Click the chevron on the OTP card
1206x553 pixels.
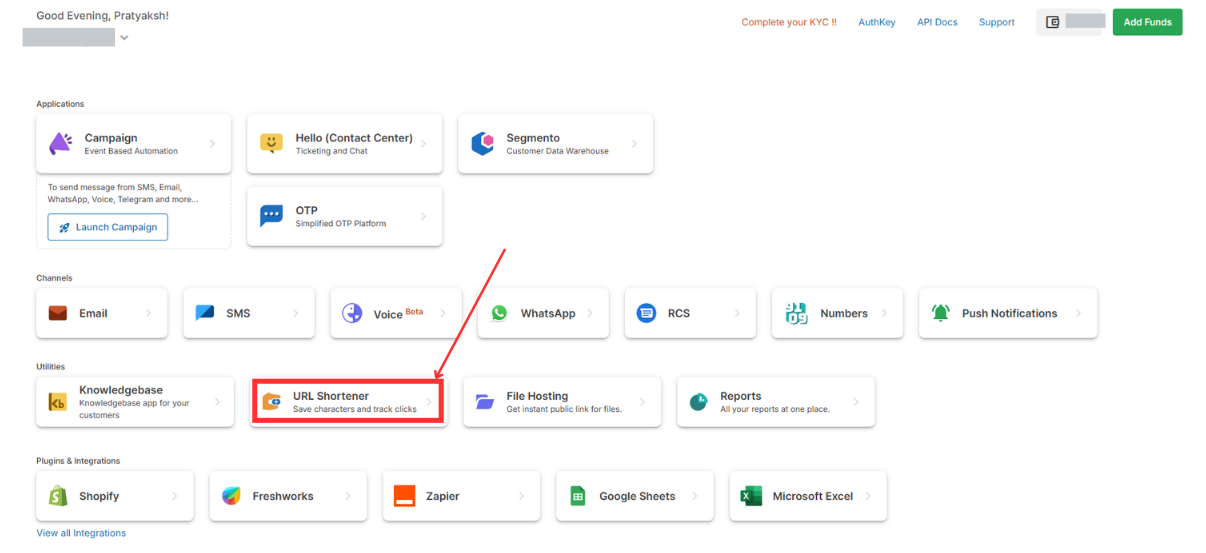(424, 216)
